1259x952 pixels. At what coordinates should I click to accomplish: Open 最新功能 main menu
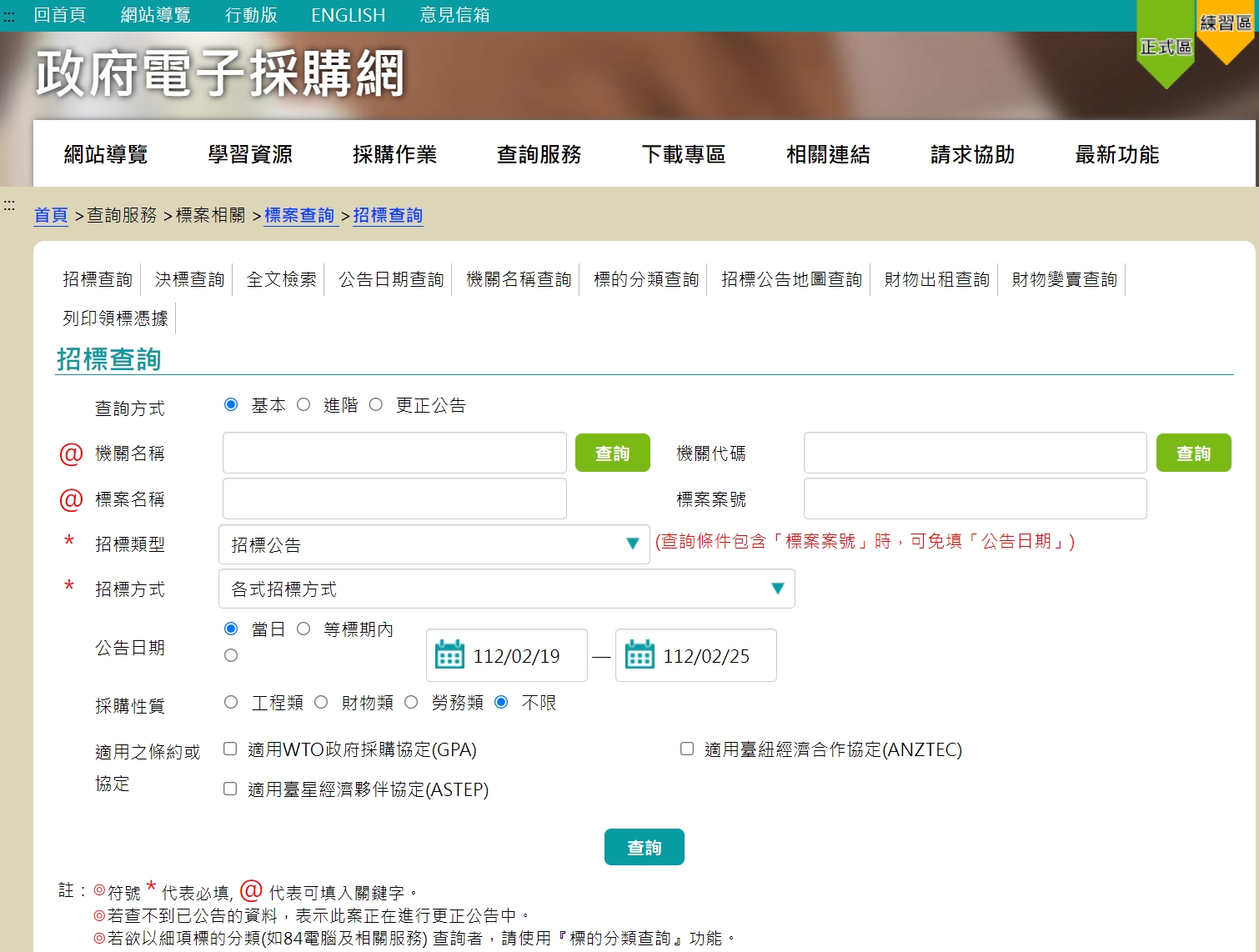(x=1116, y=154)
